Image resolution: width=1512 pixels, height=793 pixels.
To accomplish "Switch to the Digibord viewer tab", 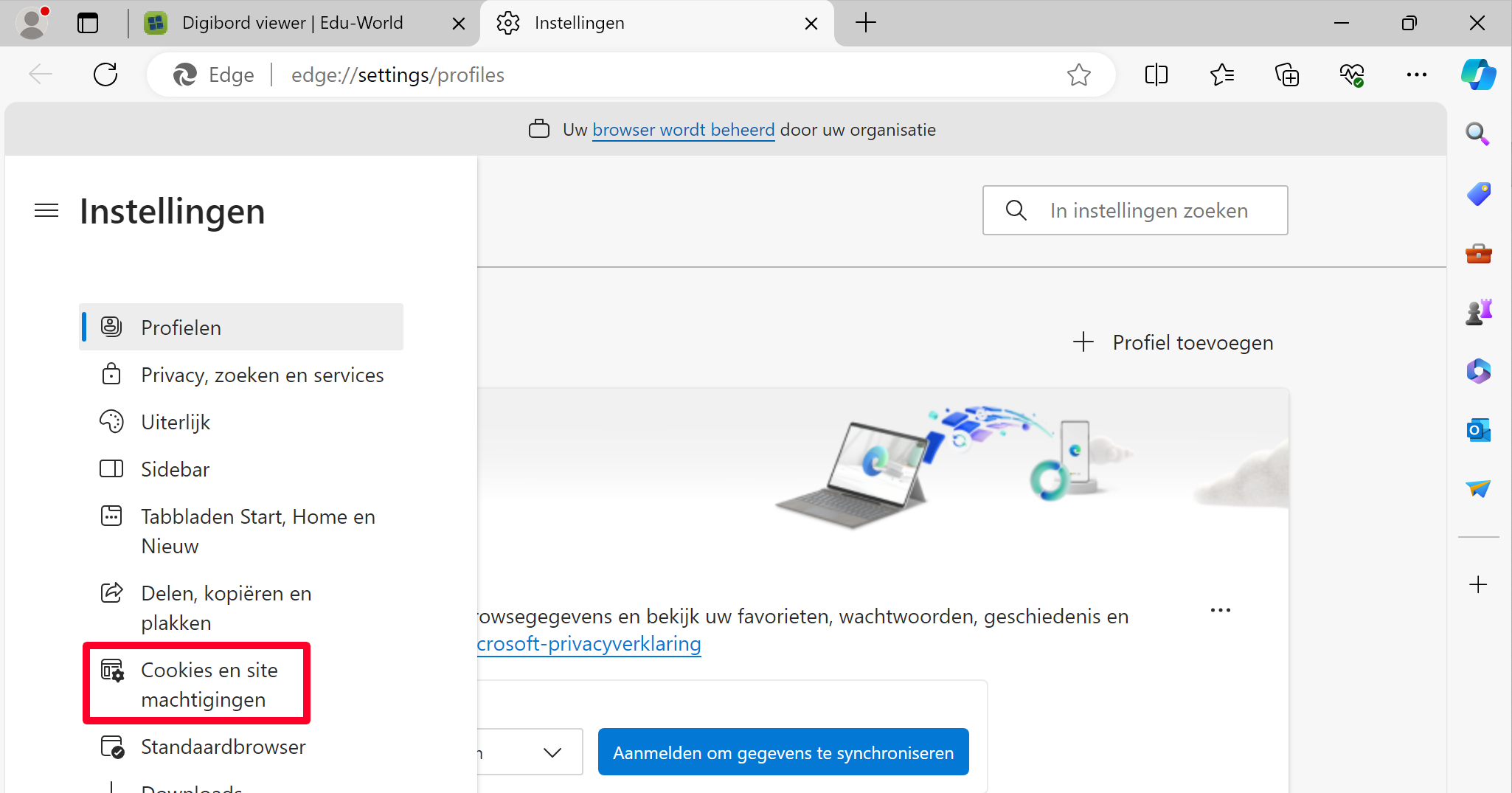I will pos(292,23).
